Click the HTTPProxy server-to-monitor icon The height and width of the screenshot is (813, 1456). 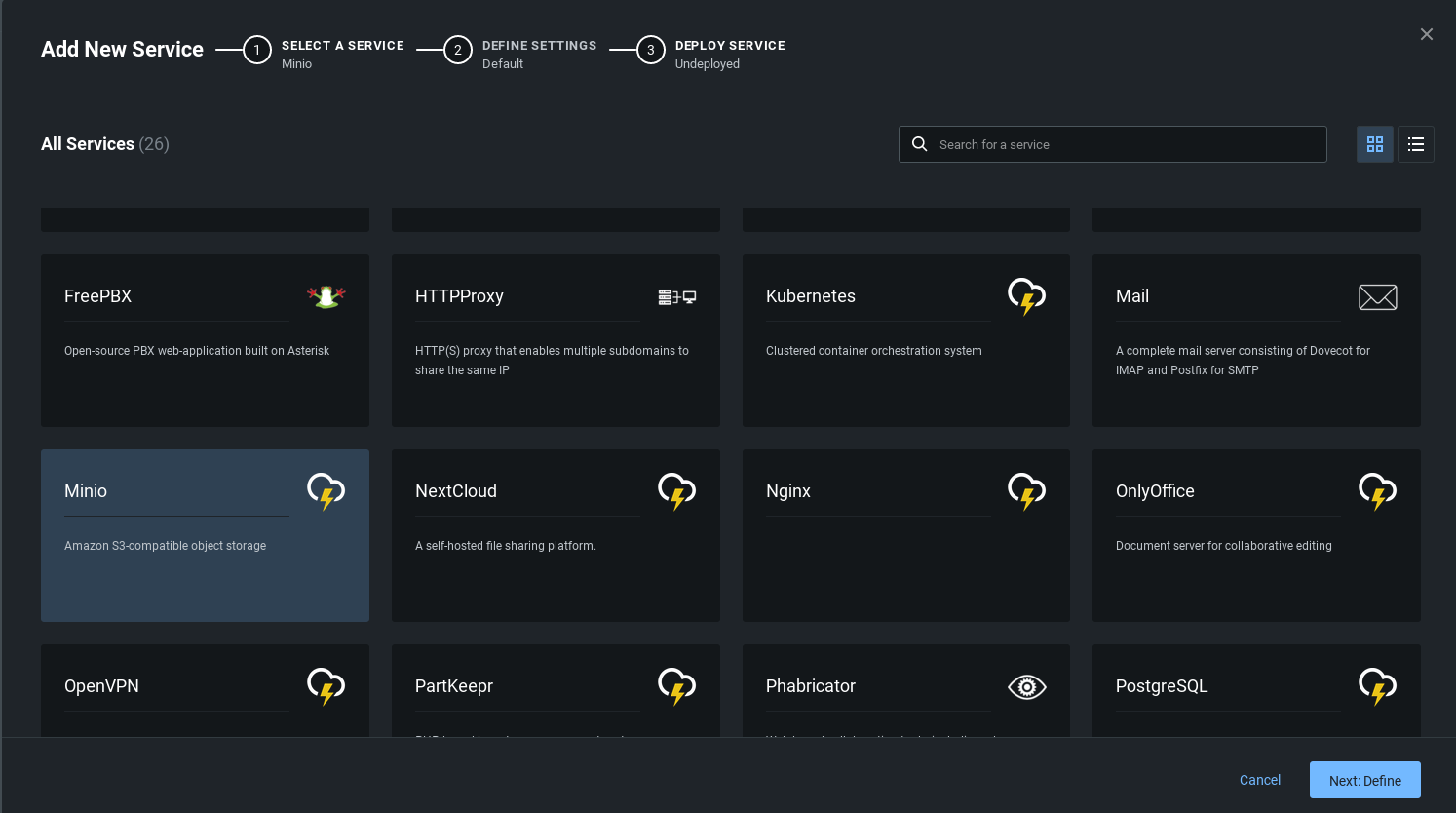[x=677, y=297]
